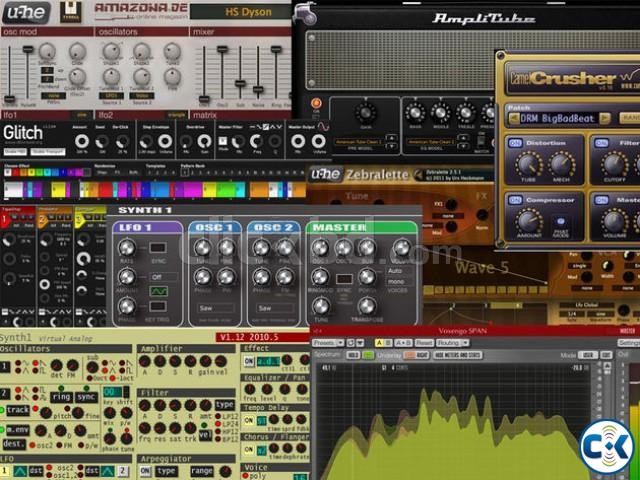
Task: Toggle CamelCrusher Master ON switch
Action: (x=601, y=200)
